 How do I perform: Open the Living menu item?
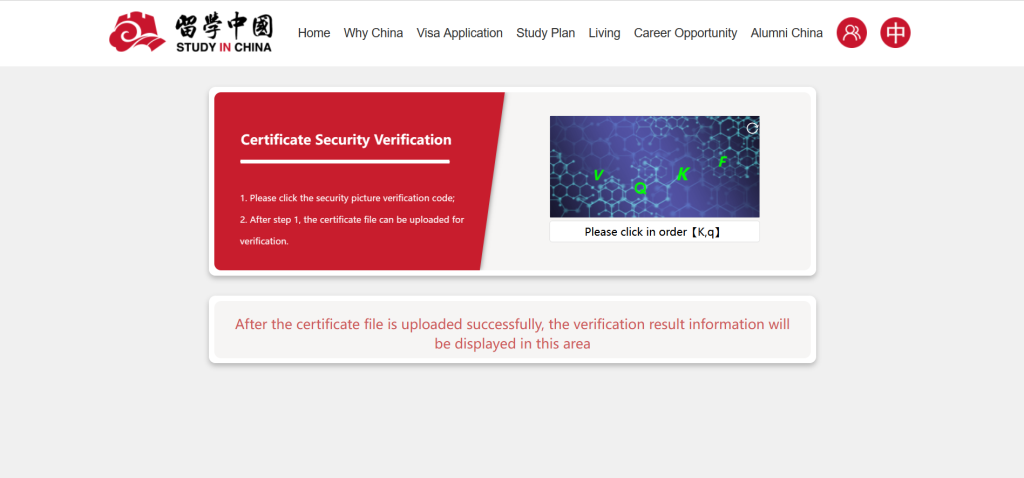click(x=604, y=33)
